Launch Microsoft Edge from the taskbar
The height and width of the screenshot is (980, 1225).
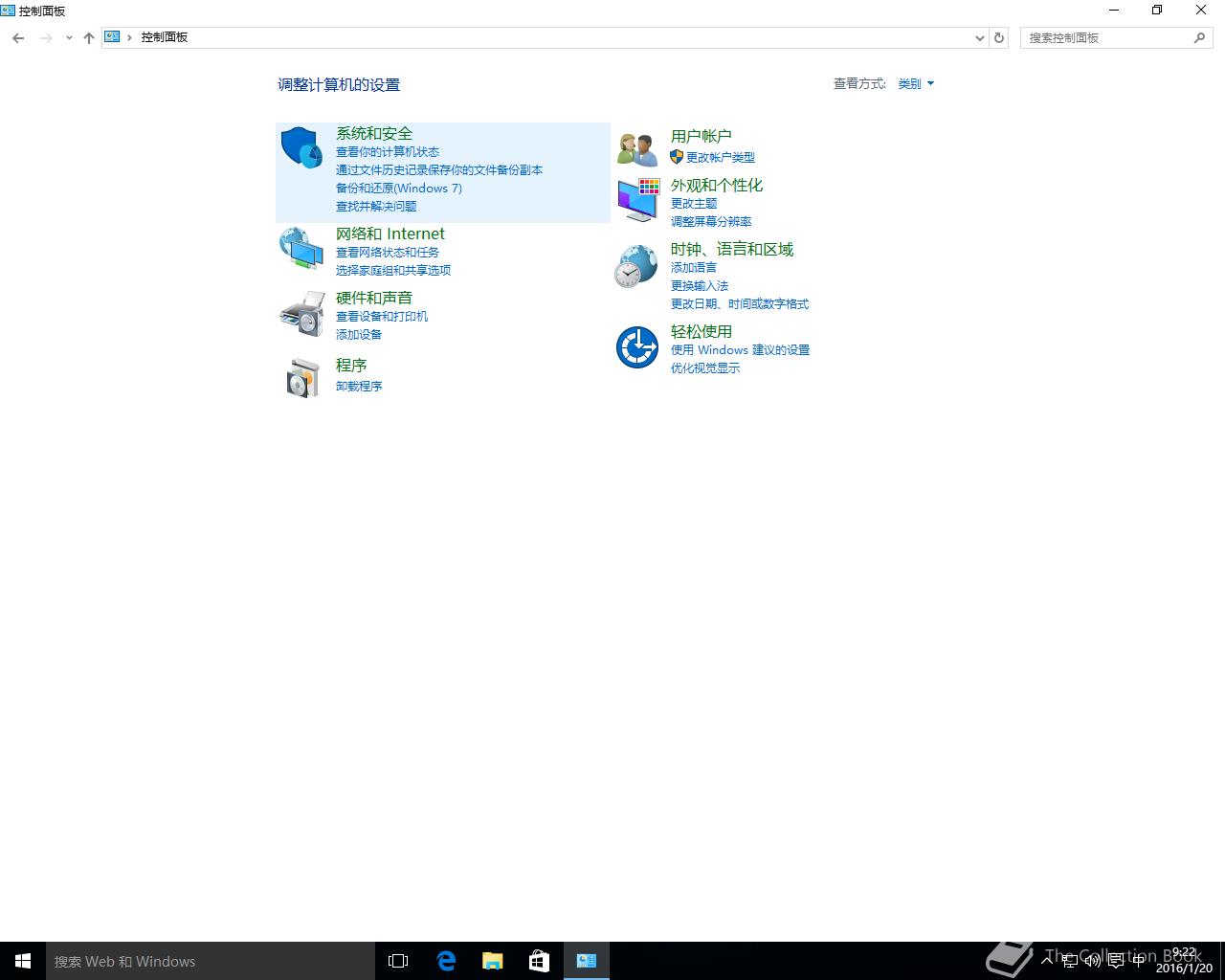point(446,961)
